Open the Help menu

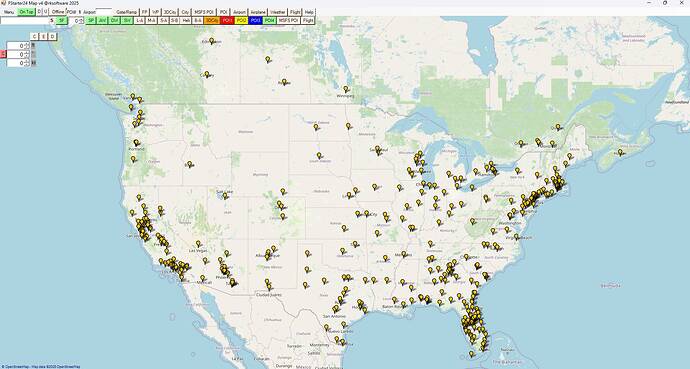pos(309,12)
